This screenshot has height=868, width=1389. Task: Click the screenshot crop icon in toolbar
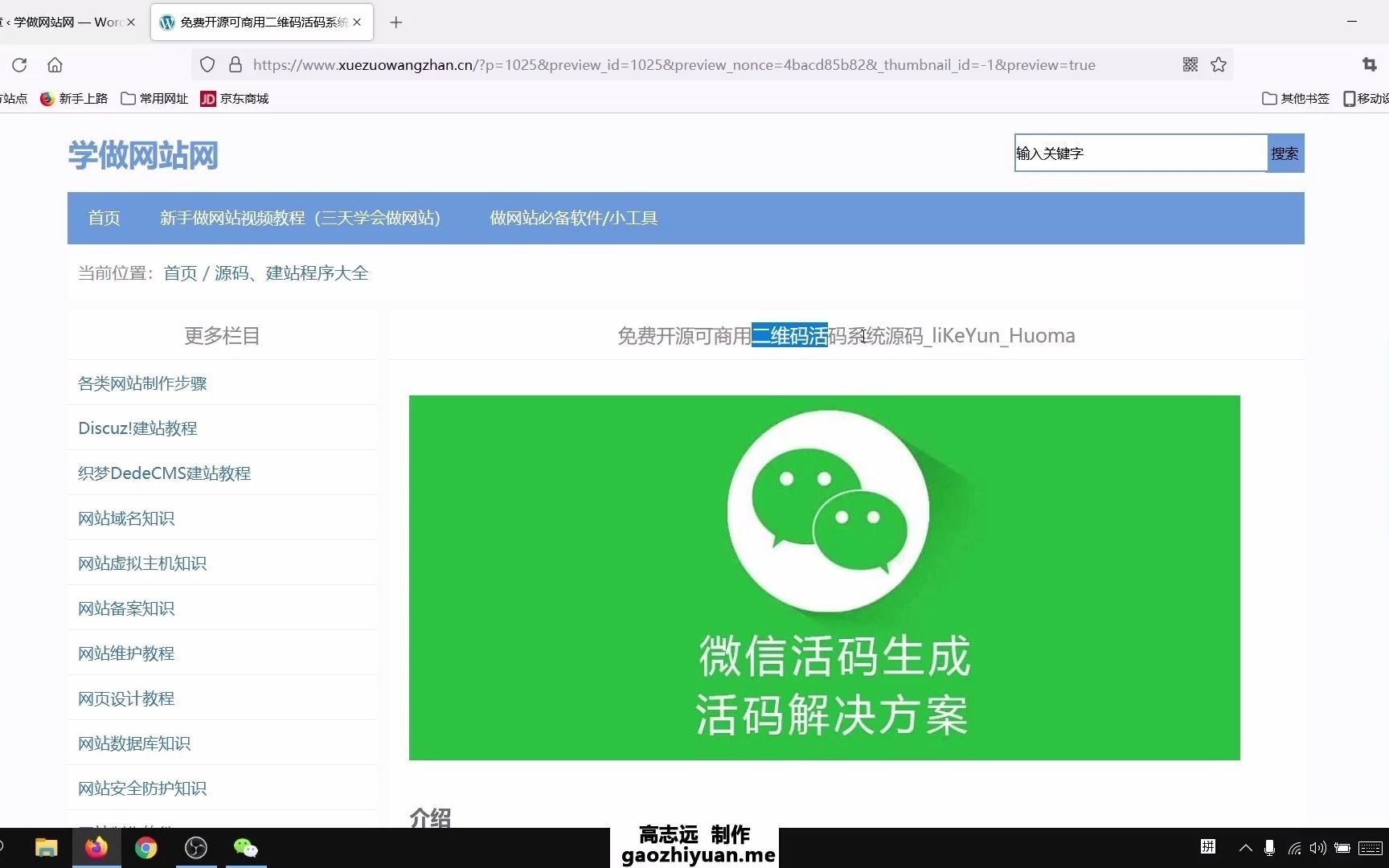pyautogui.click(x=1370, y=65)
